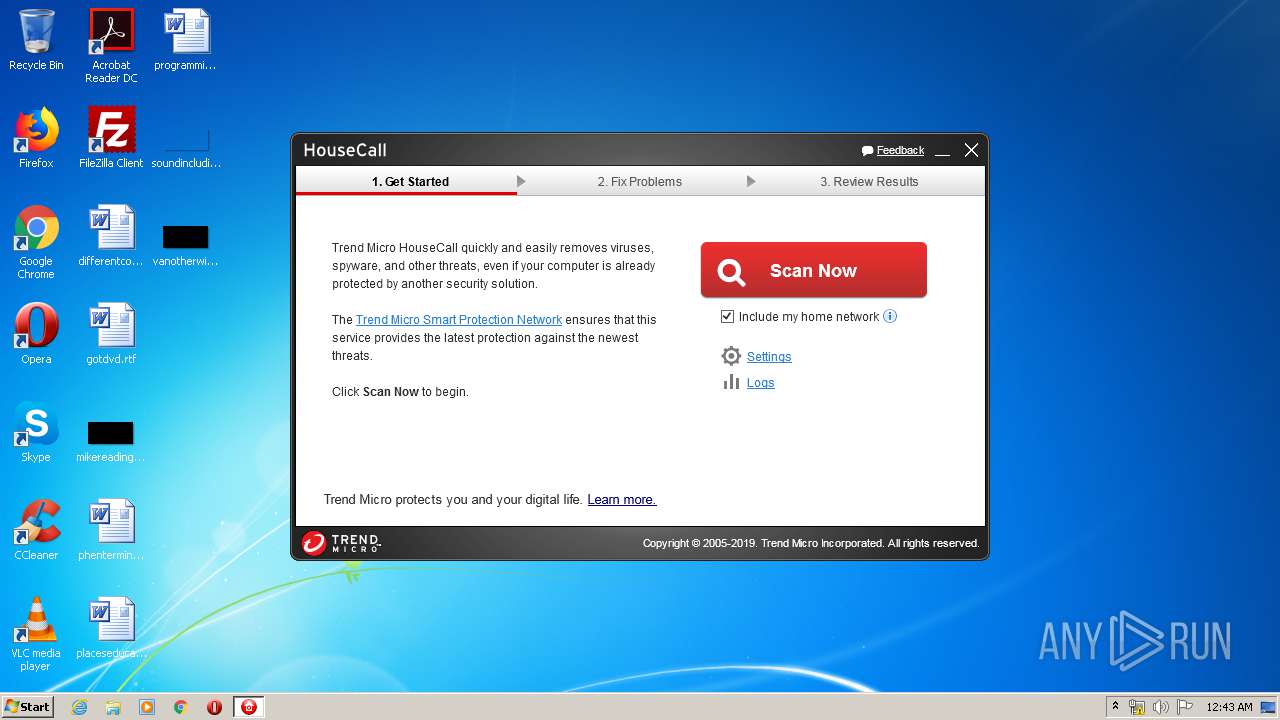The height and width of the screenshot is (720, 1280).
Task: Select the differentco... Word document
Action: pyautogui.click(x=111, y=236)
